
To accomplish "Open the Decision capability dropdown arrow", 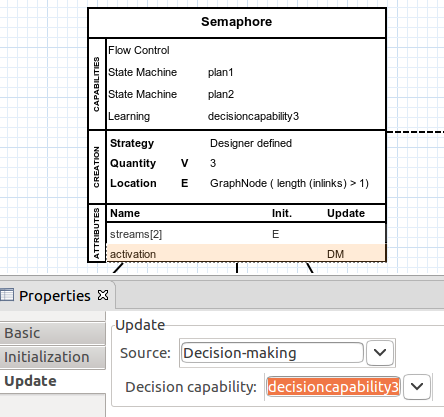I will pyautogui.click(x=417, y=387).
